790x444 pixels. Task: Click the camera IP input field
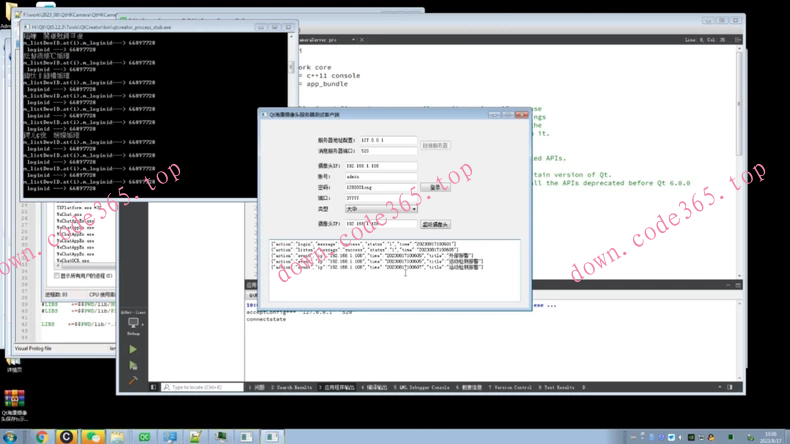pyautogui.click(x=381, y=166)
